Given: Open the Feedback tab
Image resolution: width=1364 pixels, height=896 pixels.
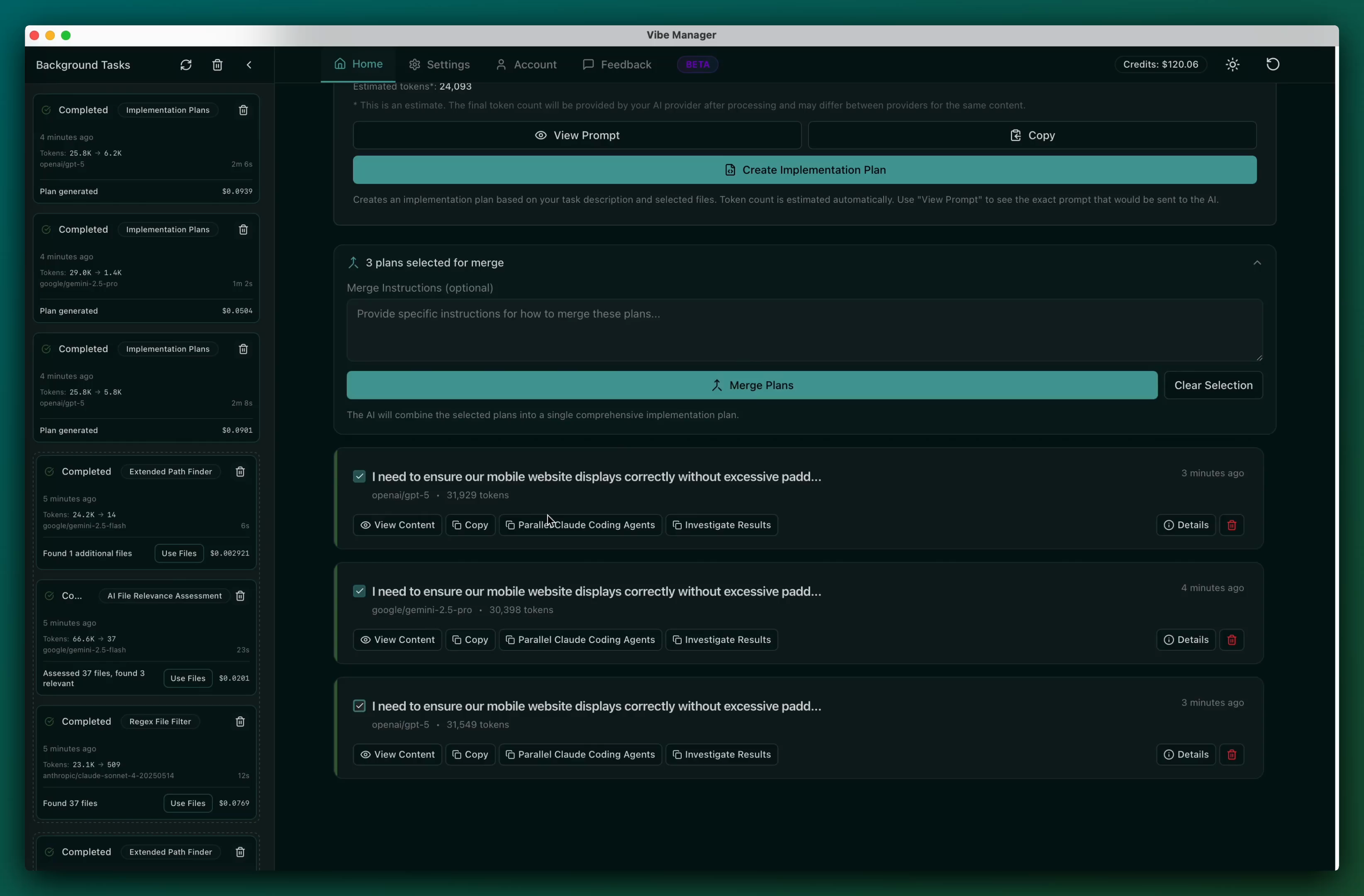Looking at the screenshot, I should pyautogui.click(x=617, y=65).
